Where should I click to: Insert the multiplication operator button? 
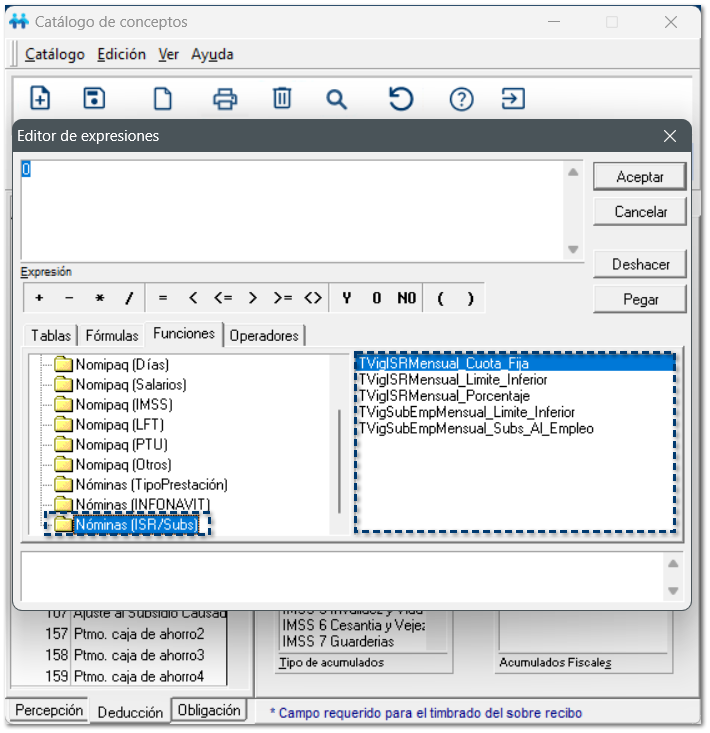point(99,298)
